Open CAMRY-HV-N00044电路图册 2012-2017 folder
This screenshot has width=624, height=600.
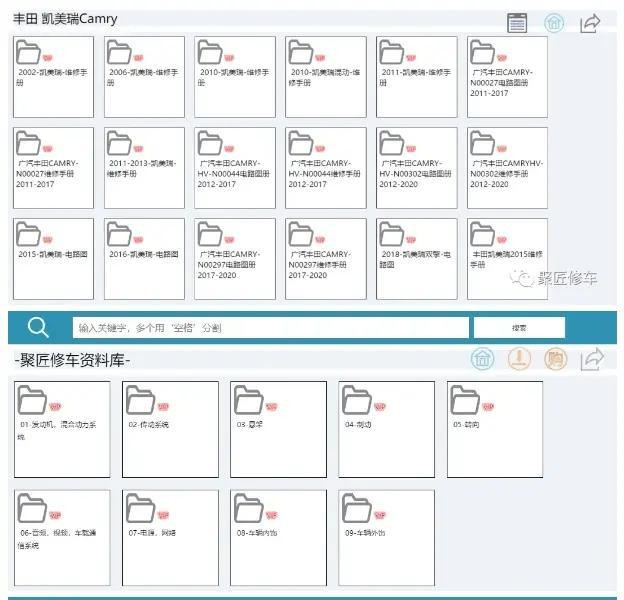pyautogui.click(x=235, y=168)
